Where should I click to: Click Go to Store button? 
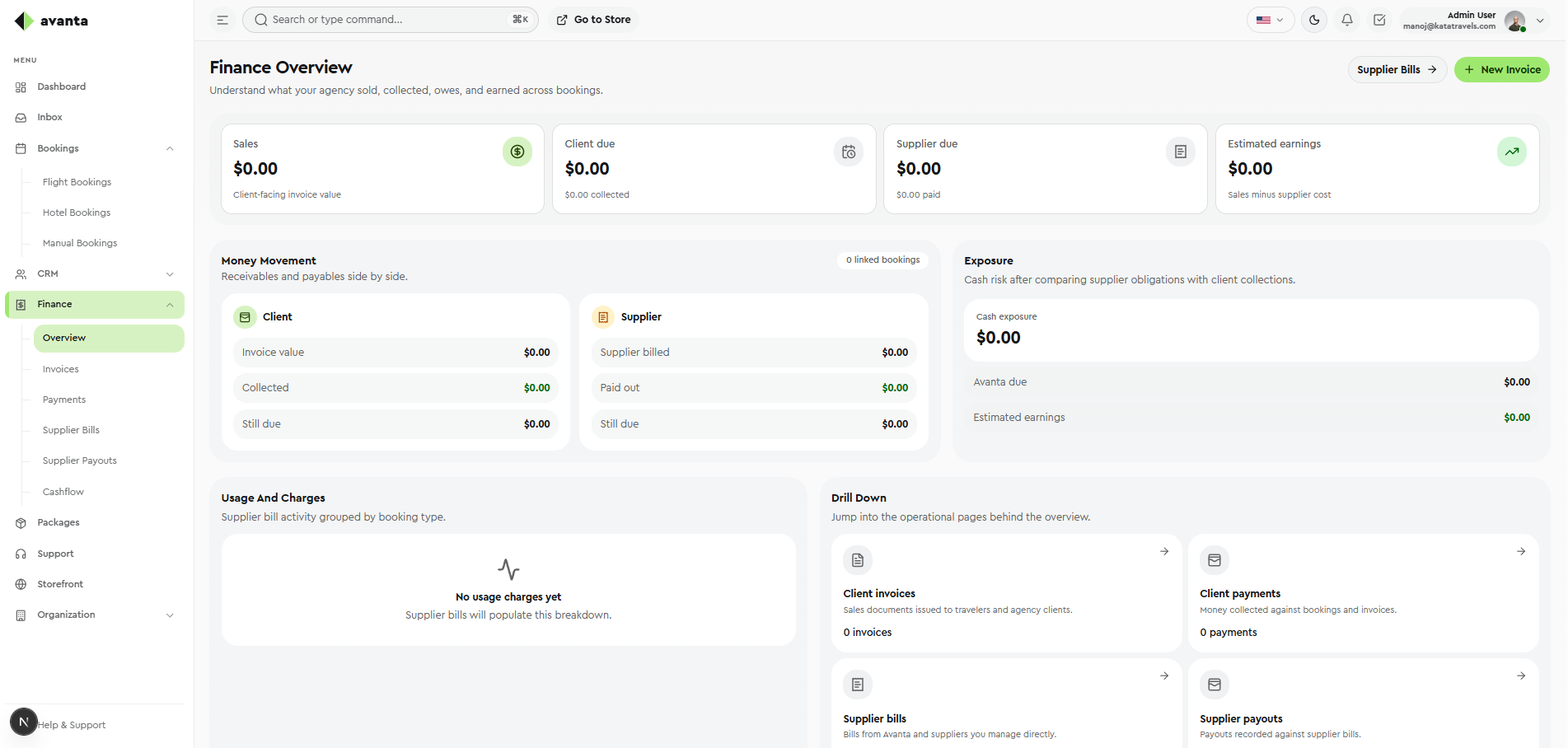pos(594,20)
